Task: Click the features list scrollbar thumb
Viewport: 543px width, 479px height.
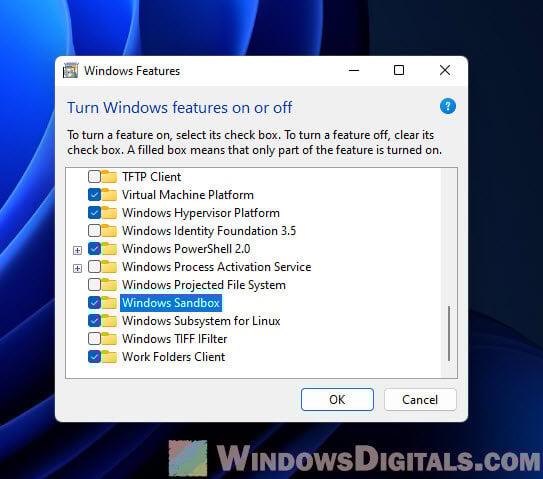Action: tap(449, 333)
